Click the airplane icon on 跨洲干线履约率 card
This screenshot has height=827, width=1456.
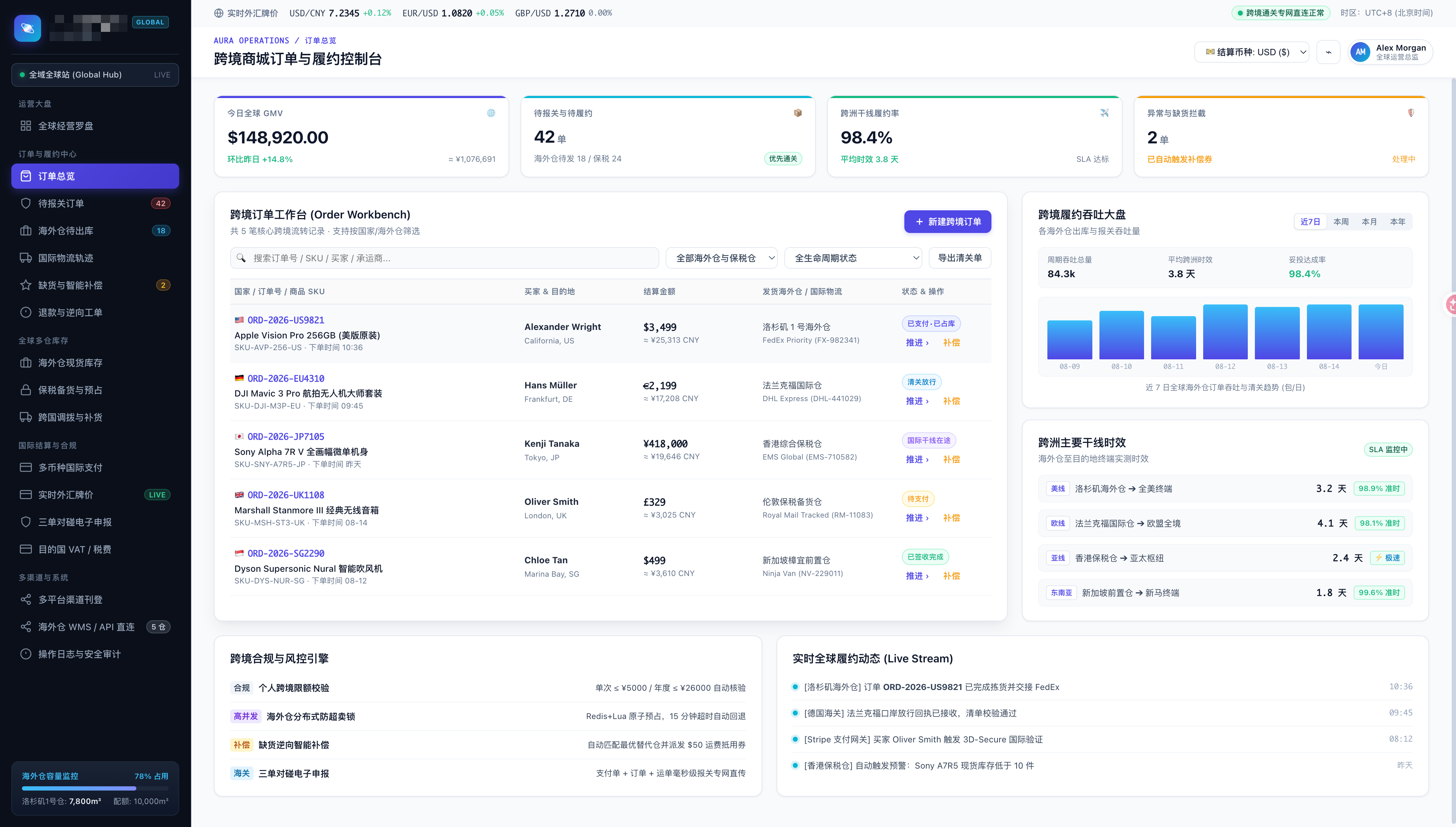(1104, 113)
